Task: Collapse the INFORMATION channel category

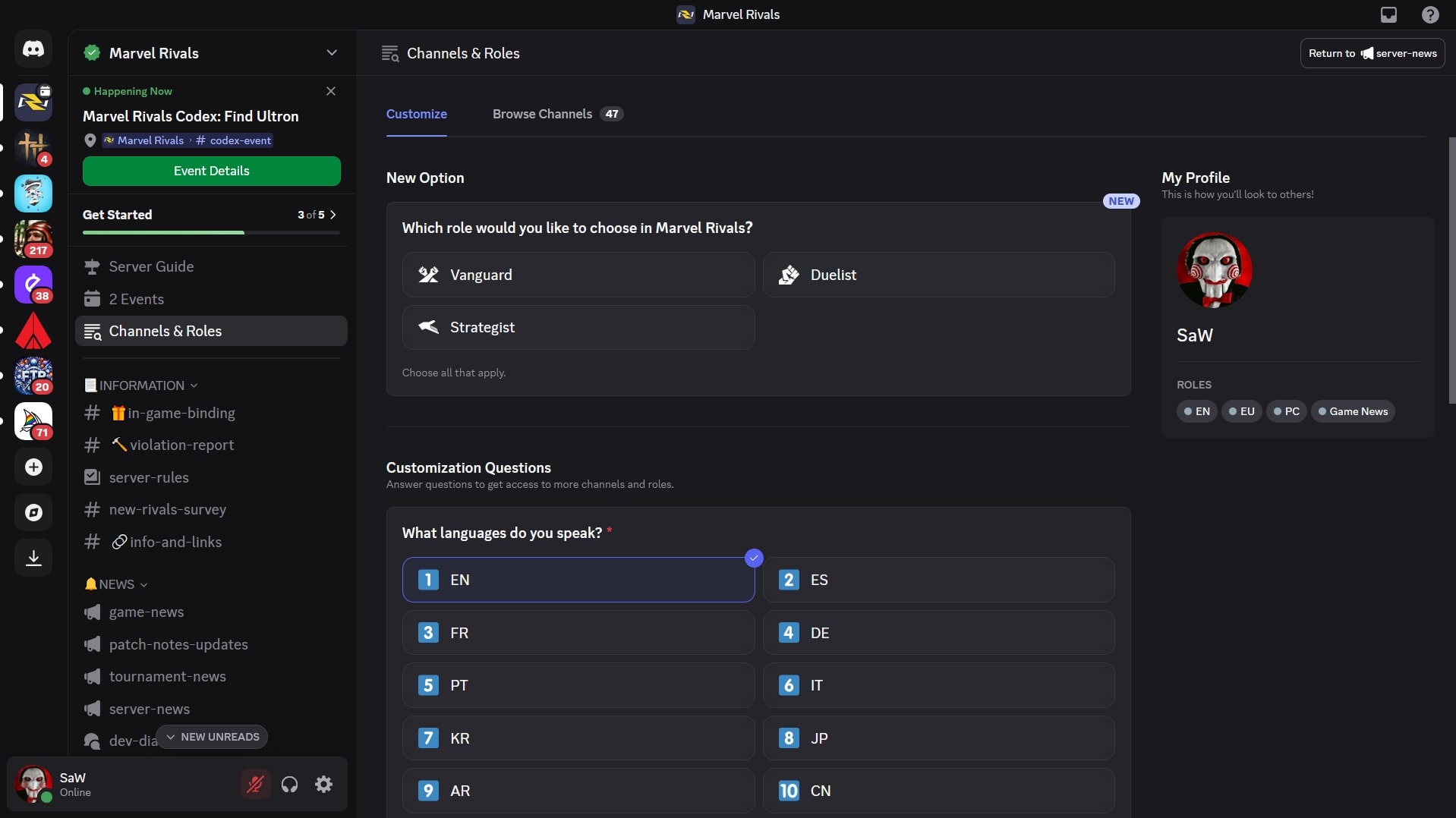Action: 140,385
